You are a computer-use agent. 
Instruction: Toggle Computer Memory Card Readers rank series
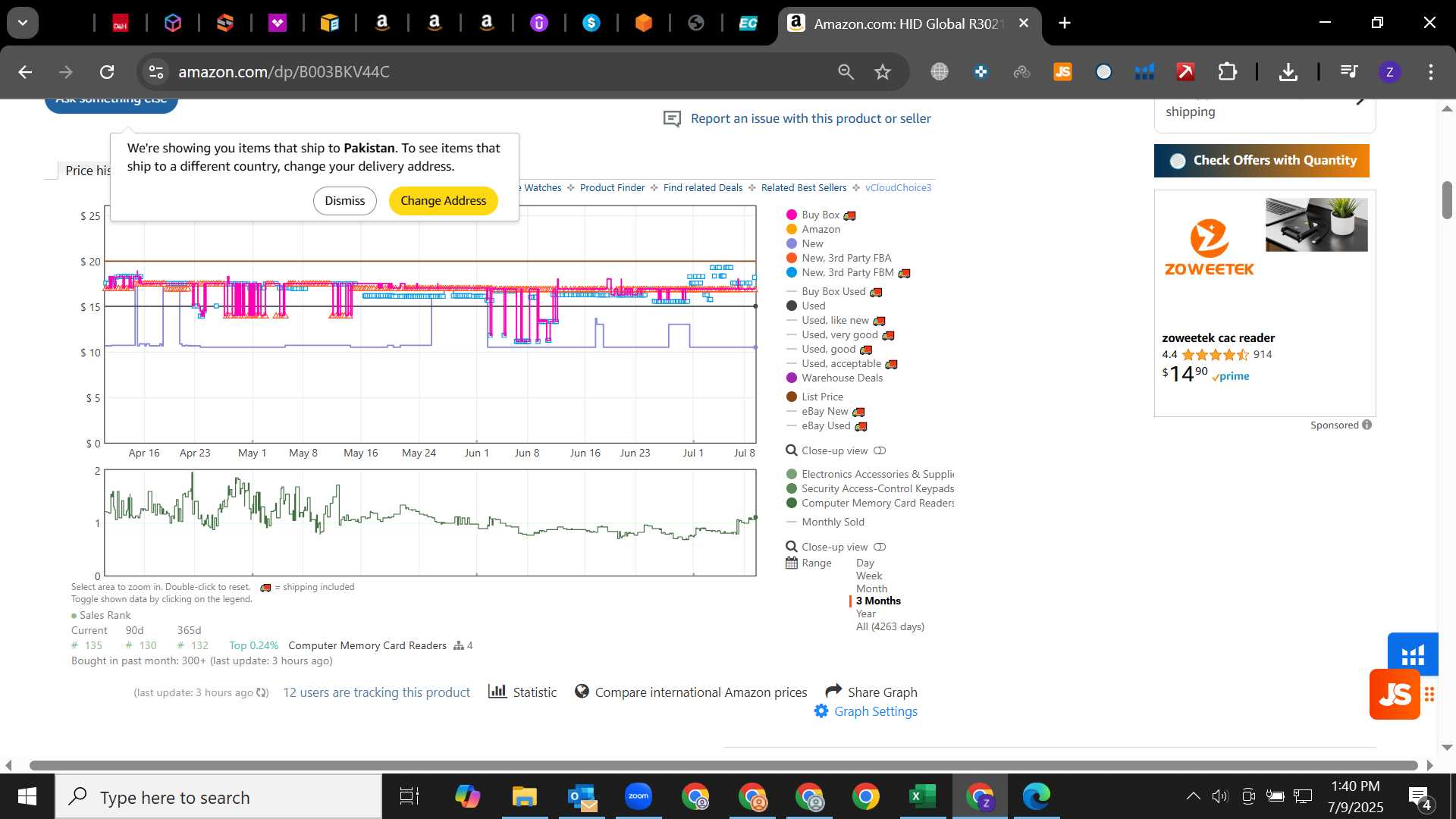coord(870,504)
